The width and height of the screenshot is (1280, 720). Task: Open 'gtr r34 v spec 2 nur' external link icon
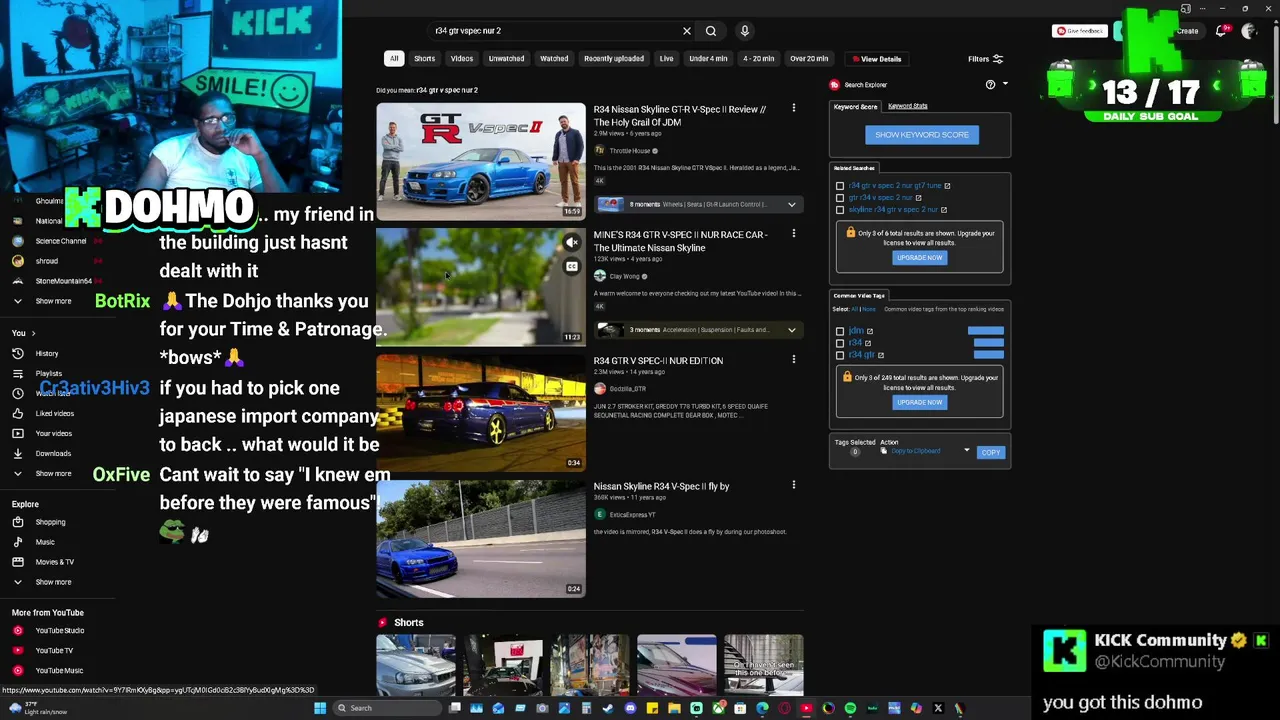point(918,198)
